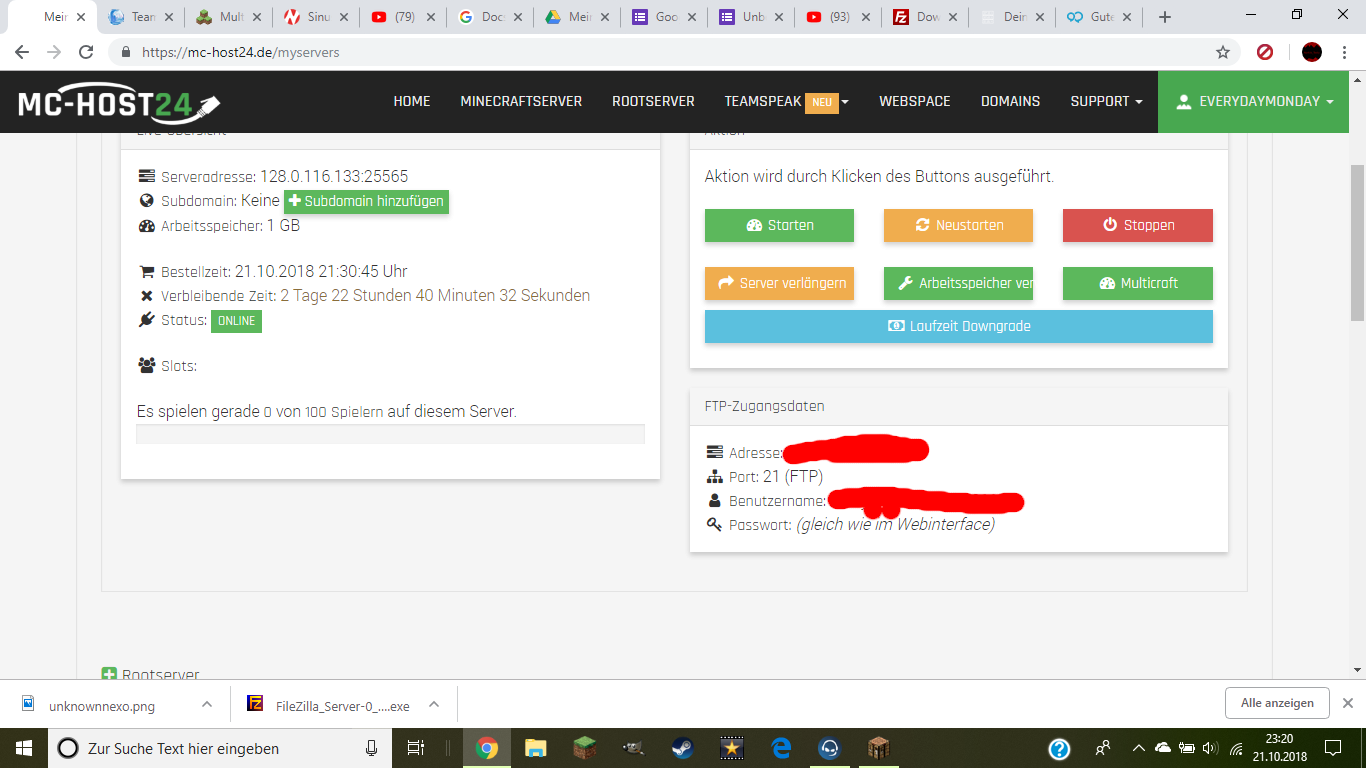Image resolution: width=1366 pixels, height=768 pixels.
Task: Click the player count progress bar
Action: click(x=391, y=433)
